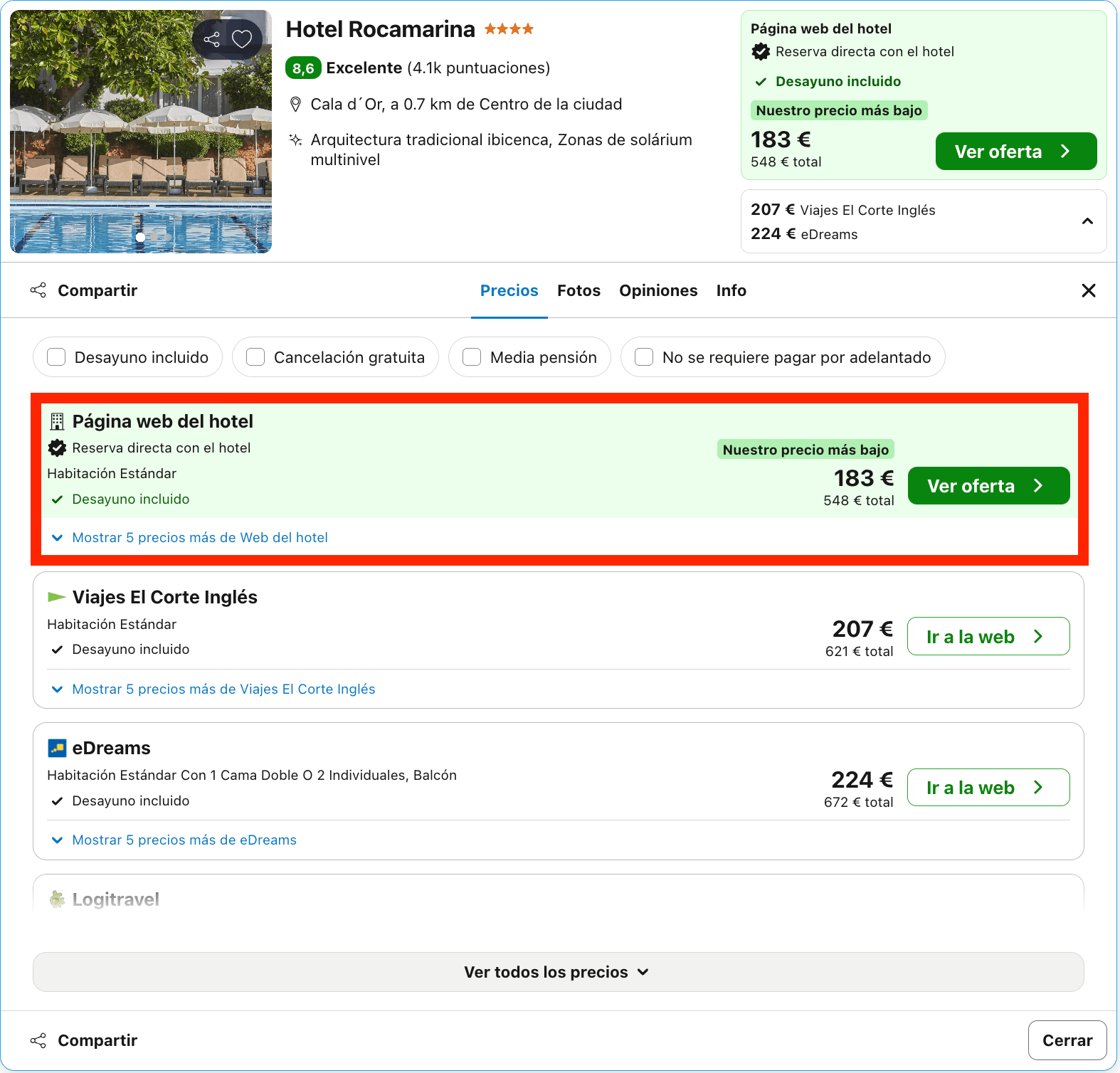This screenshot has width=1120, height=1073.
Task: Click Ver oferta in the top offer card
Action: click(x=1015, y=152)
